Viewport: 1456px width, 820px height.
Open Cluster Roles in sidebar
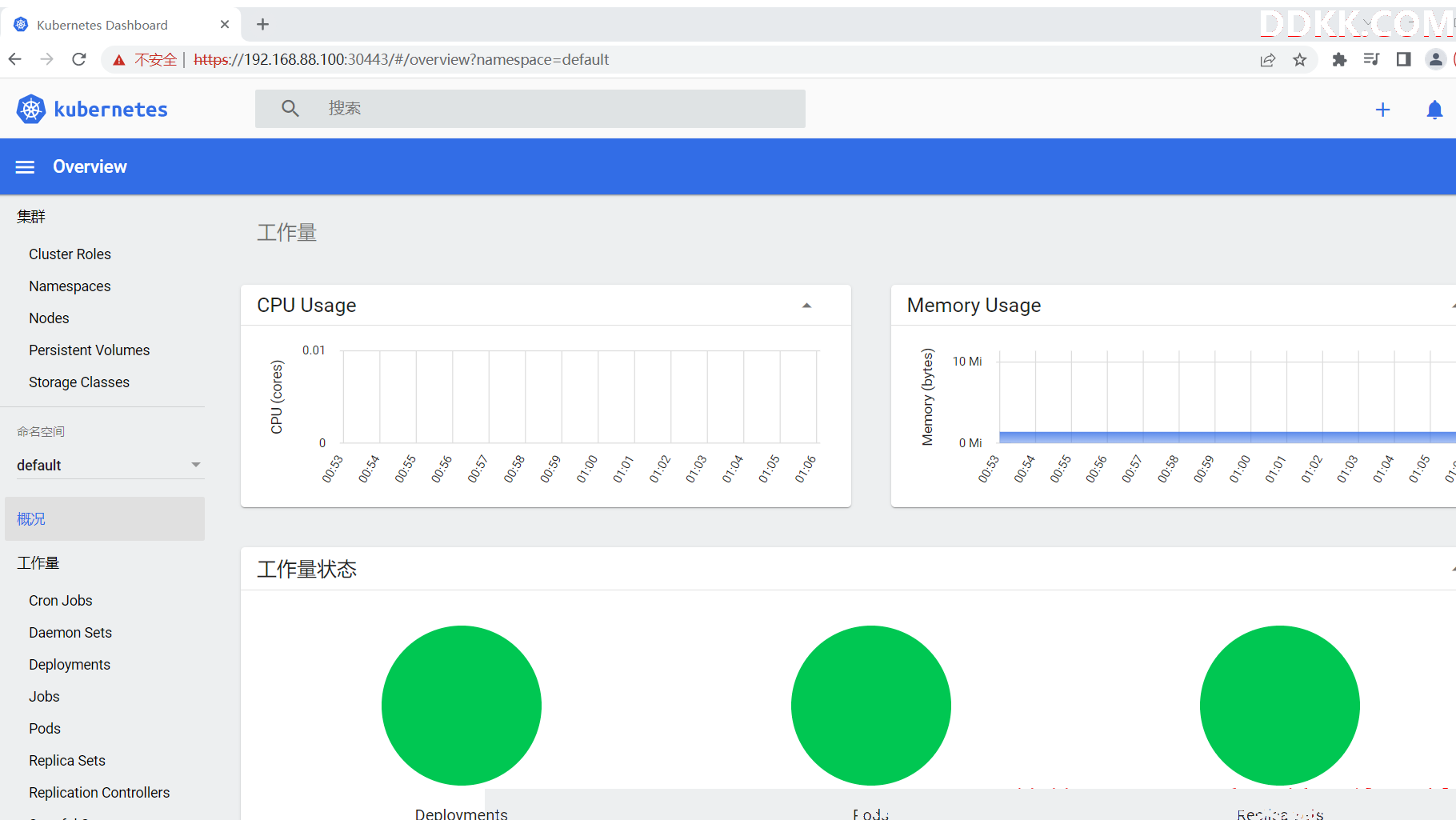coord(70,254)
